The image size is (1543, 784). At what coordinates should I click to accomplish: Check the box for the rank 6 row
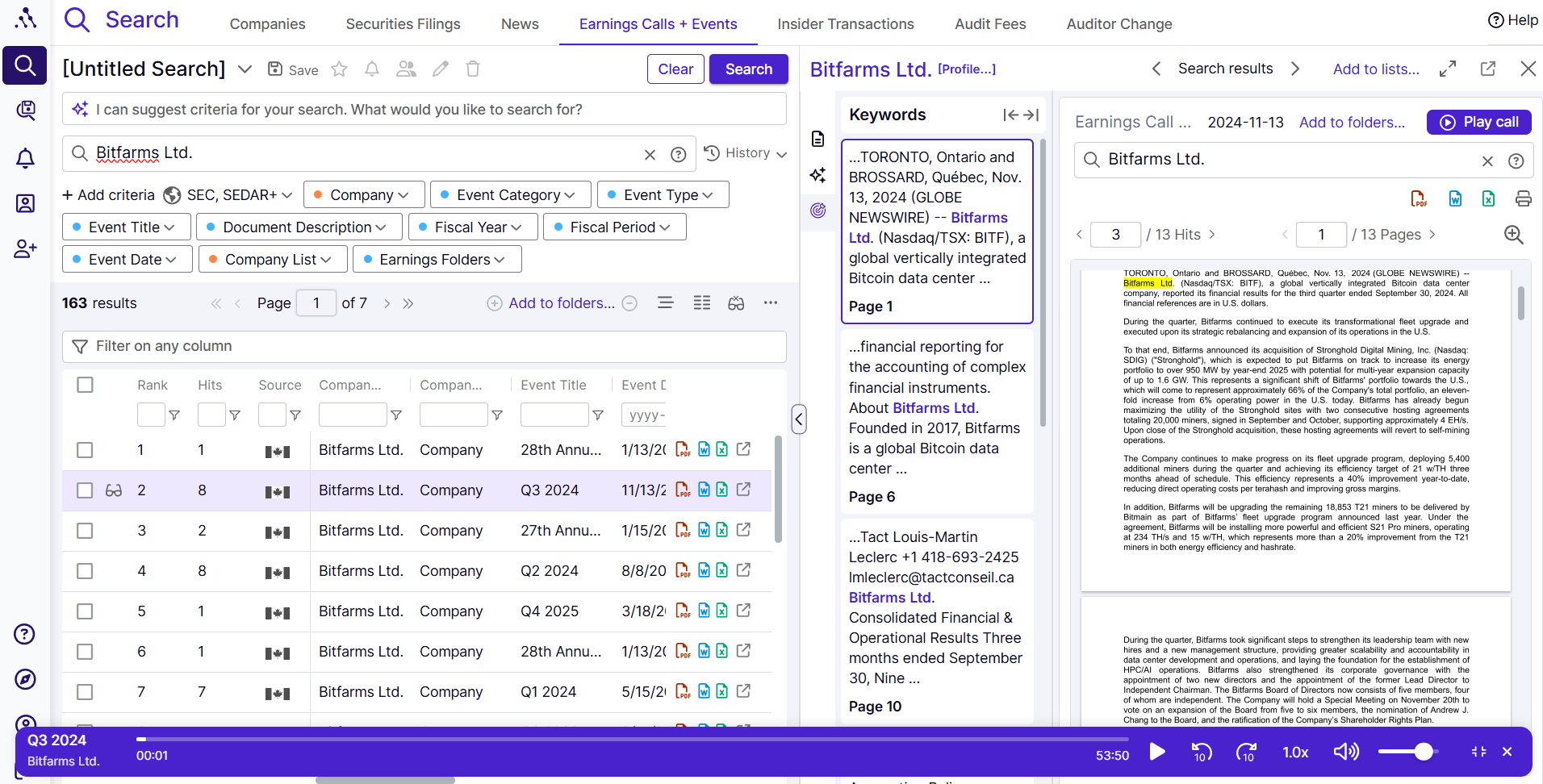coord(85,652)
